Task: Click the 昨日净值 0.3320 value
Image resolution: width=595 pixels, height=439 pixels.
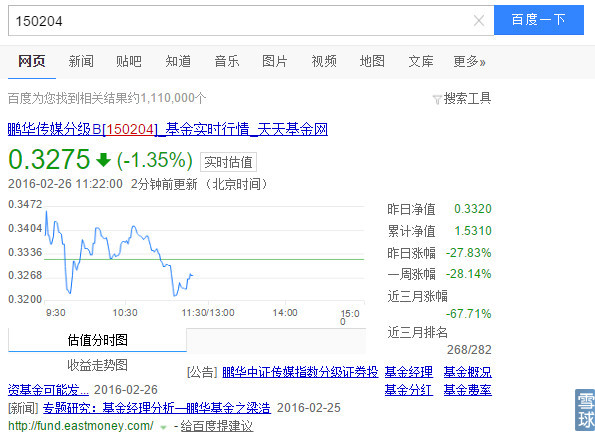Action: [x=473, y=209]
